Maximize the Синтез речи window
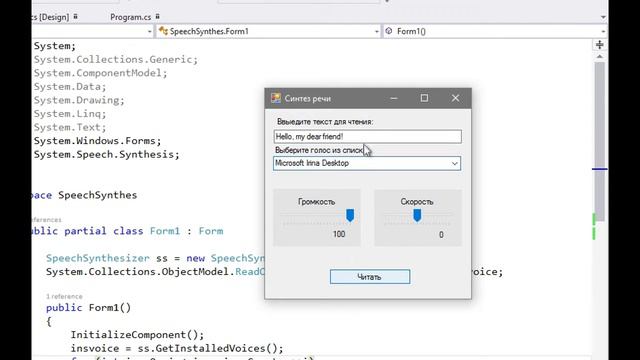Viewport: 640px width, 360px height. coord(424,98)
